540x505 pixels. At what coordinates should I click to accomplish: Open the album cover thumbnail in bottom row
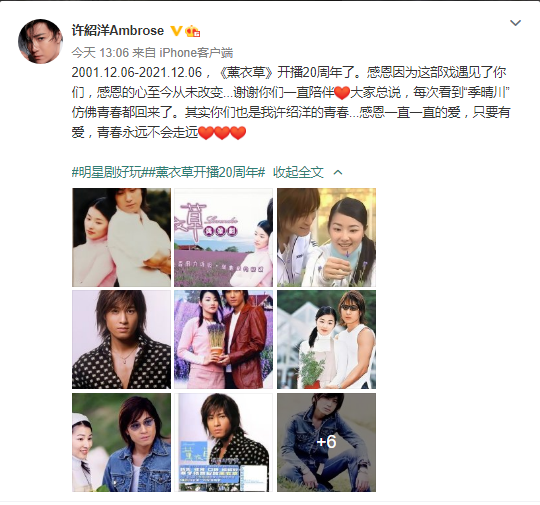(x=224, y=442)
